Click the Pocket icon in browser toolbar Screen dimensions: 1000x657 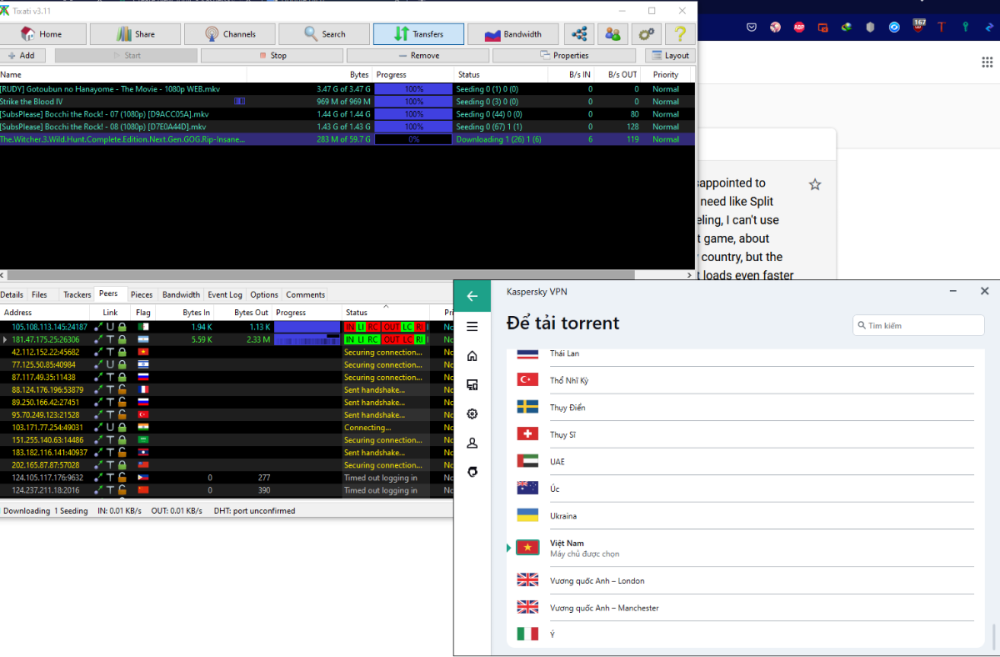coord(751,27)
